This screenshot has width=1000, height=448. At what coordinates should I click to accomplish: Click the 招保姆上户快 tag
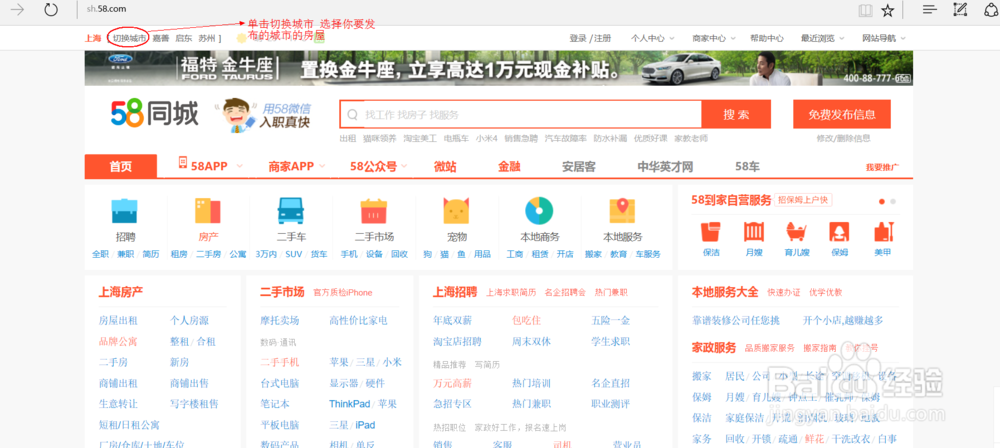pyautogui.click(x=804, y=200)
